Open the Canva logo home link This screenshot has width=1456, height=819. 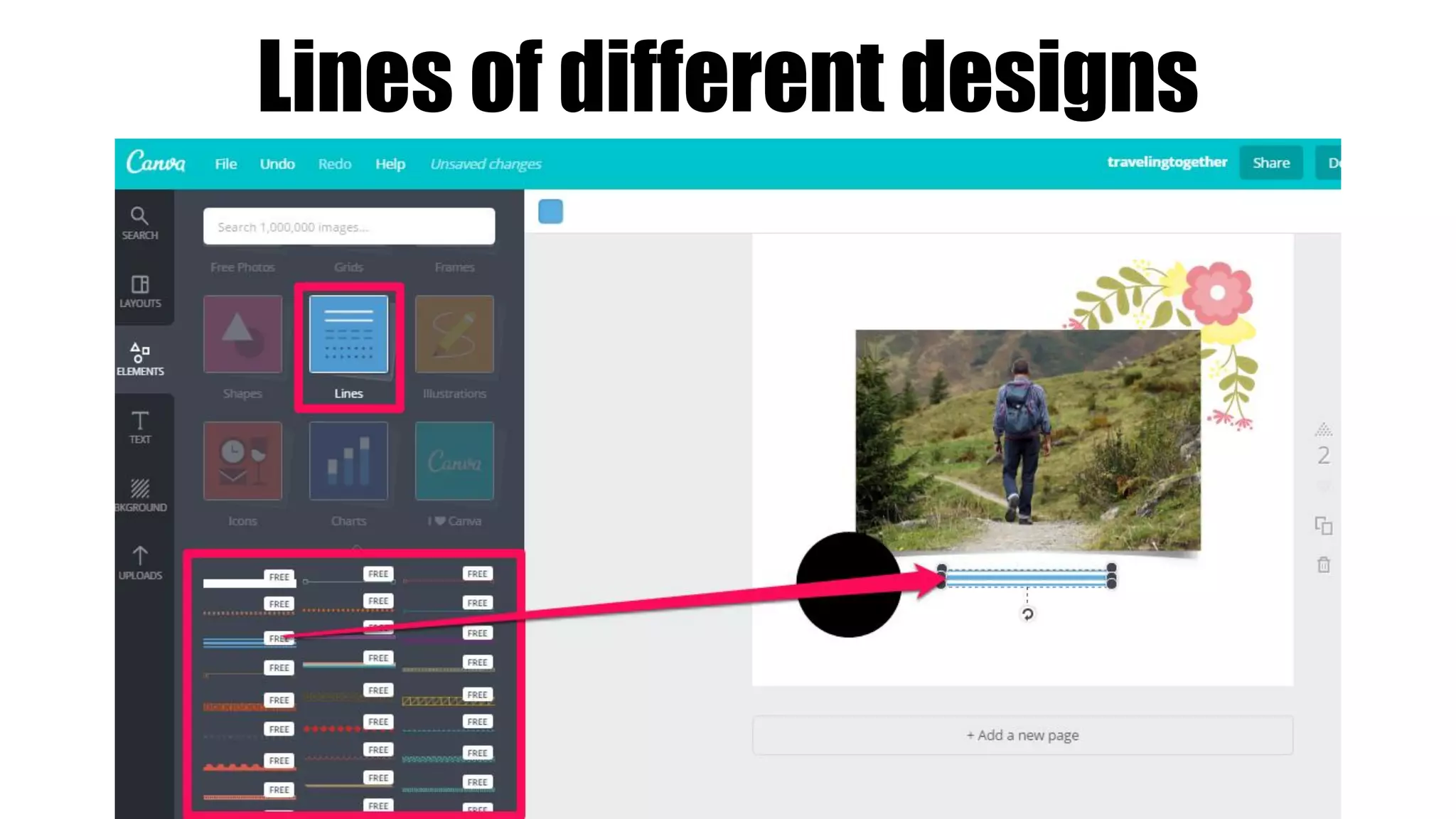156,163
